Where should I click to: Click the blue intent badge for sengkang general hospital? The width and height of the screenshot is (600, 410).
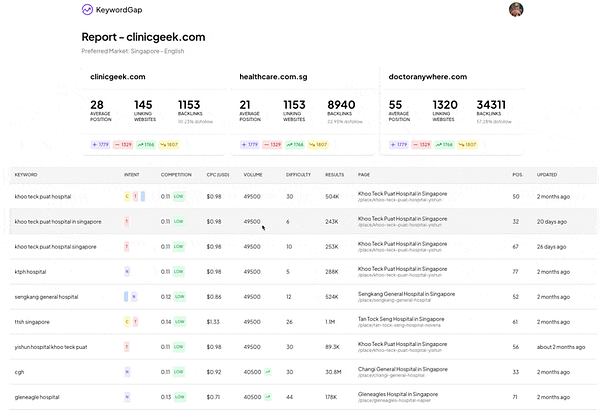126,297
